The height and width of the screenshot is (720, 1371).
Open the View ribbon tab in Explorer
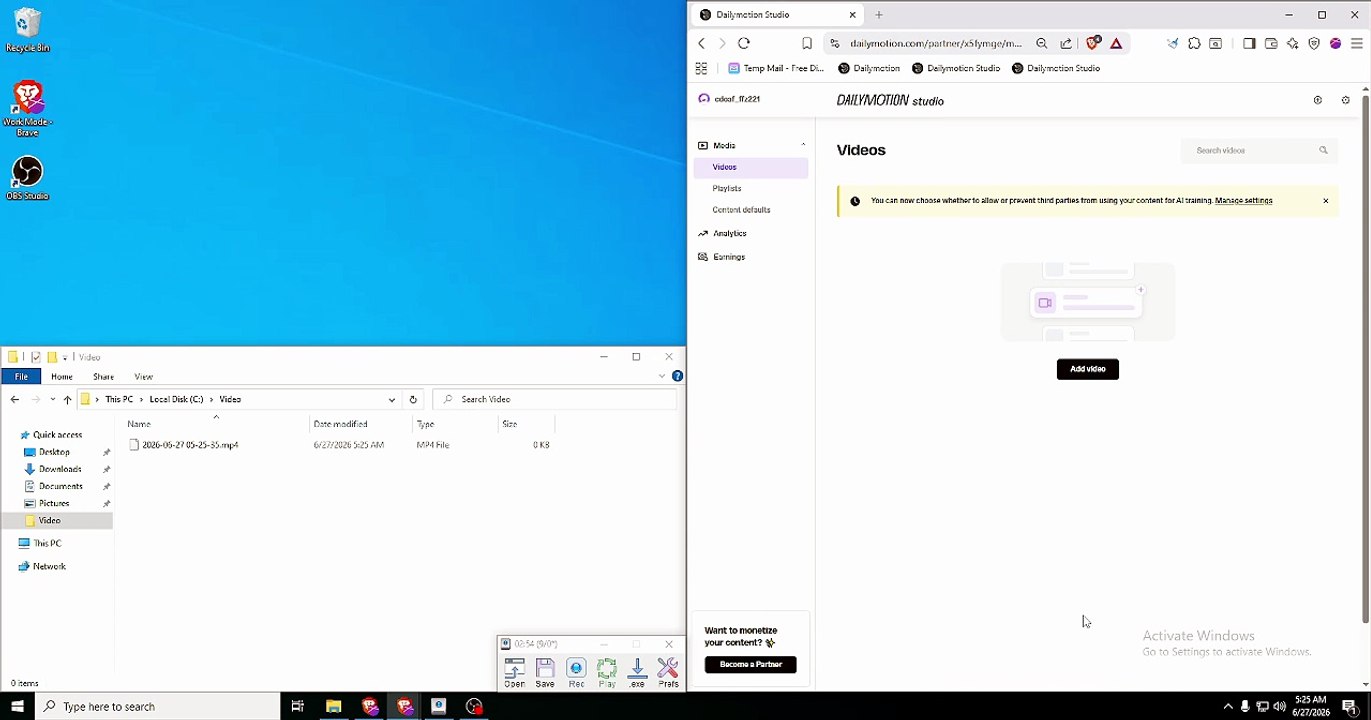[x=143, y=377]
